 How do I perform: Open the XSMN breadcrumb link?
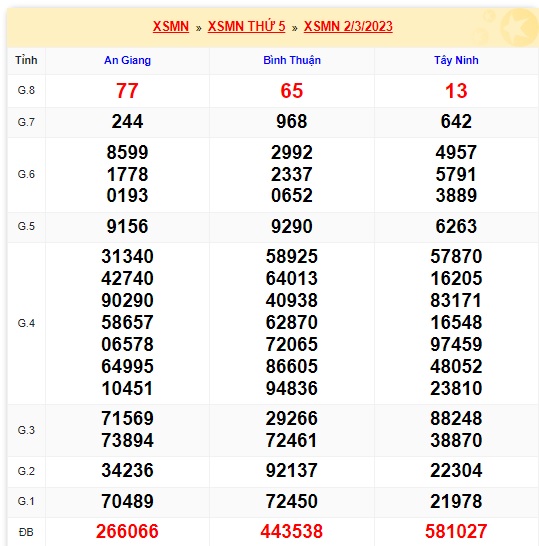(x=171, y=26)
